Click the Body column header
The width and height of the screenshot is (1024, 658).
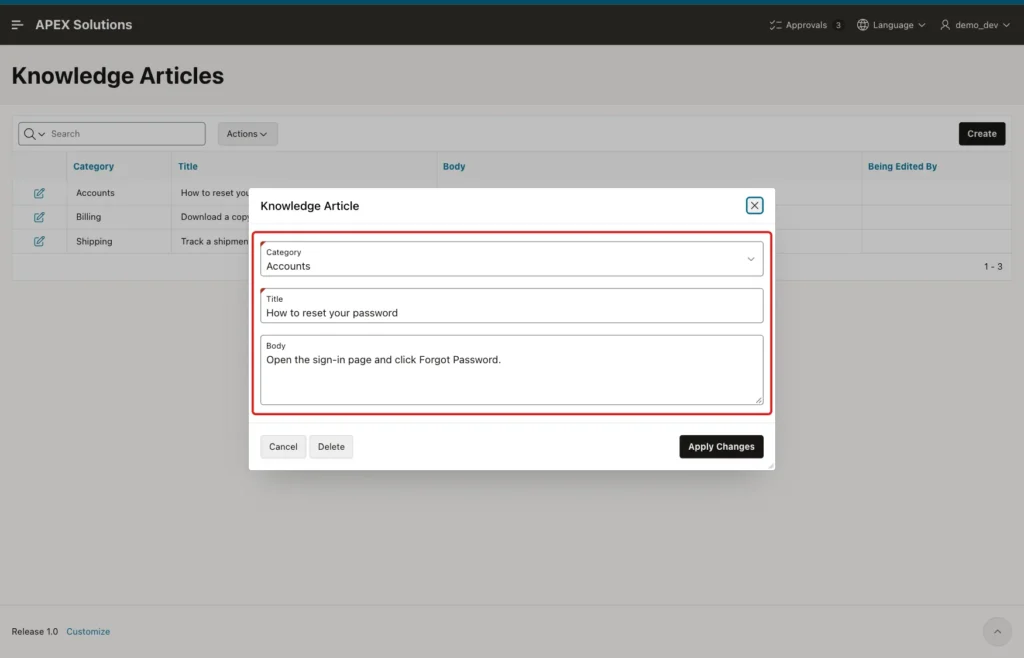(454, 166)
